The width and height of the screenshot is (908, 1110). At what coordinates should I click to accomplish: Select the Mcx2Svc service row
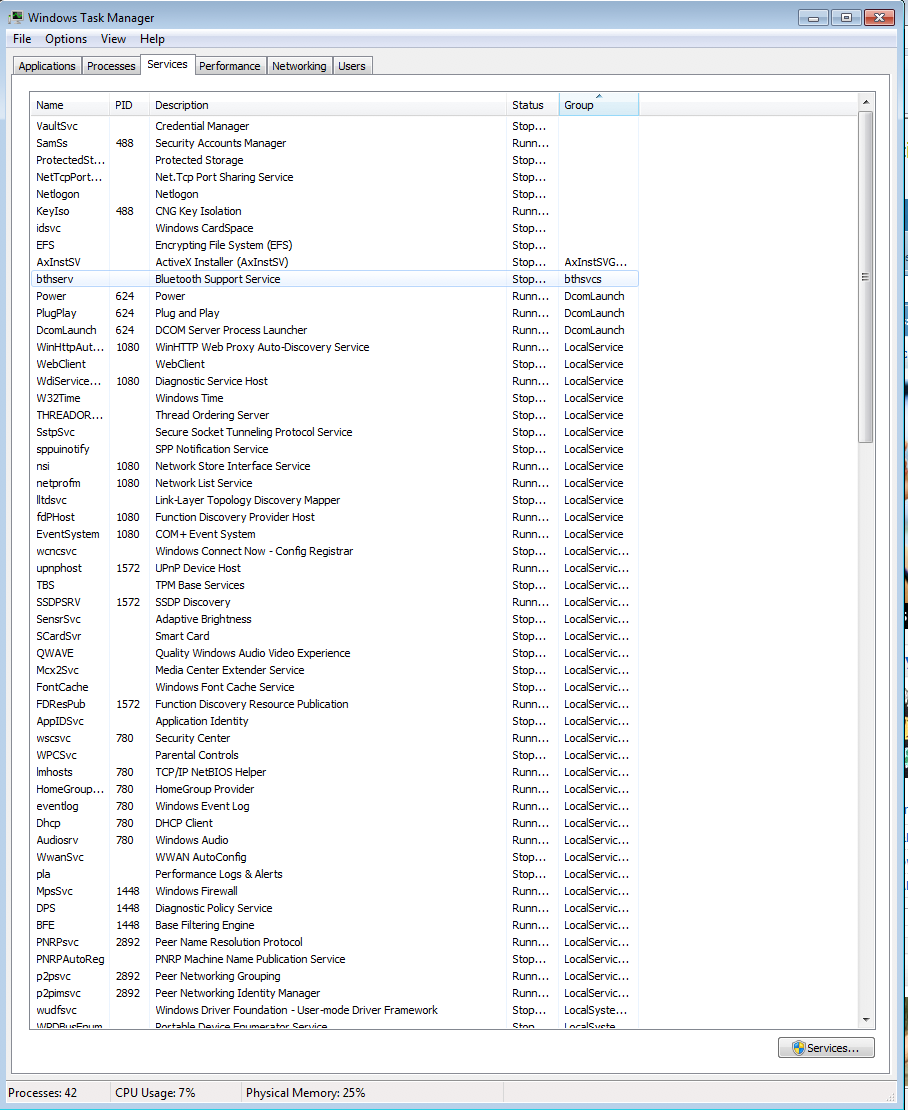335,670
